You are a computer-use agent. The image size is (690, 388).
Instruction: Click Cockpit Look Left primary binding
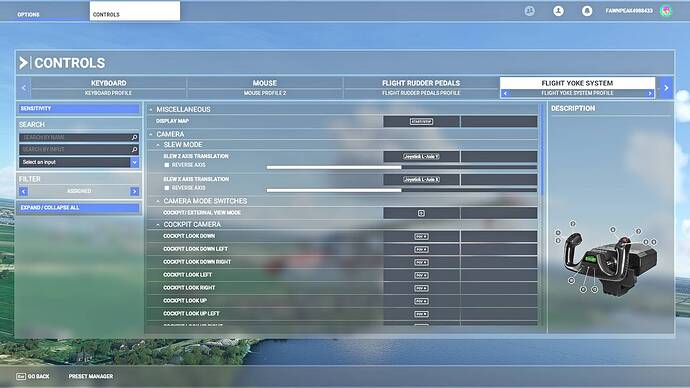tap(421, 275)
